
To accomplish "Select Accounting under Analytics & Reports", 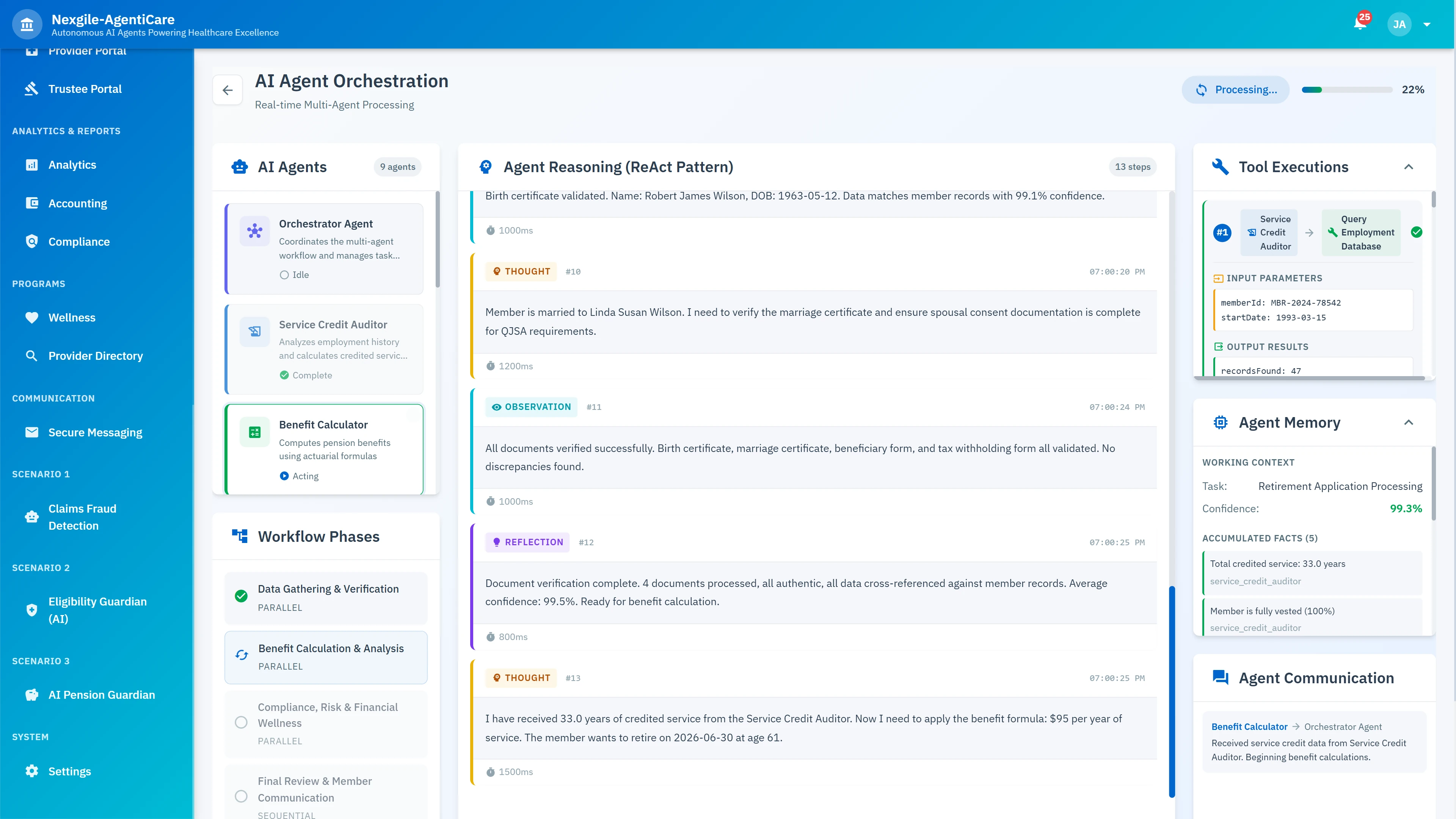I will pyautogui.click(x=77, y=203).
